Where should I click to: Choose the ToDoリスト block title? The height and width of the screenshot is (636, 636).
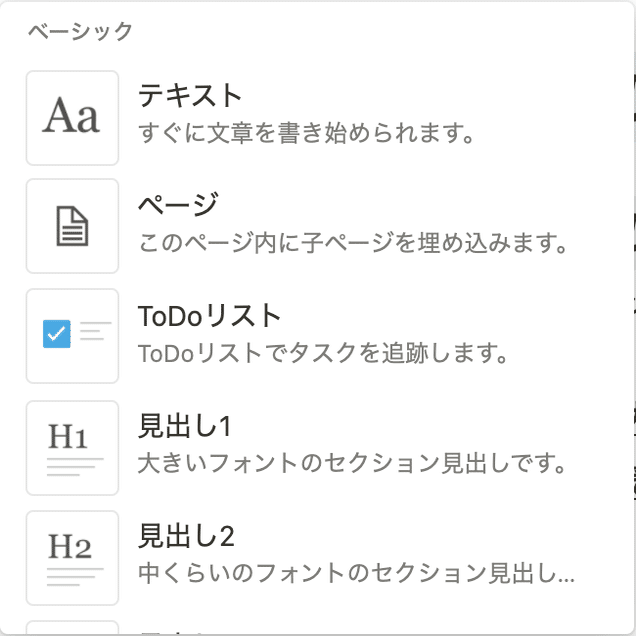click(x=209, y=316)
